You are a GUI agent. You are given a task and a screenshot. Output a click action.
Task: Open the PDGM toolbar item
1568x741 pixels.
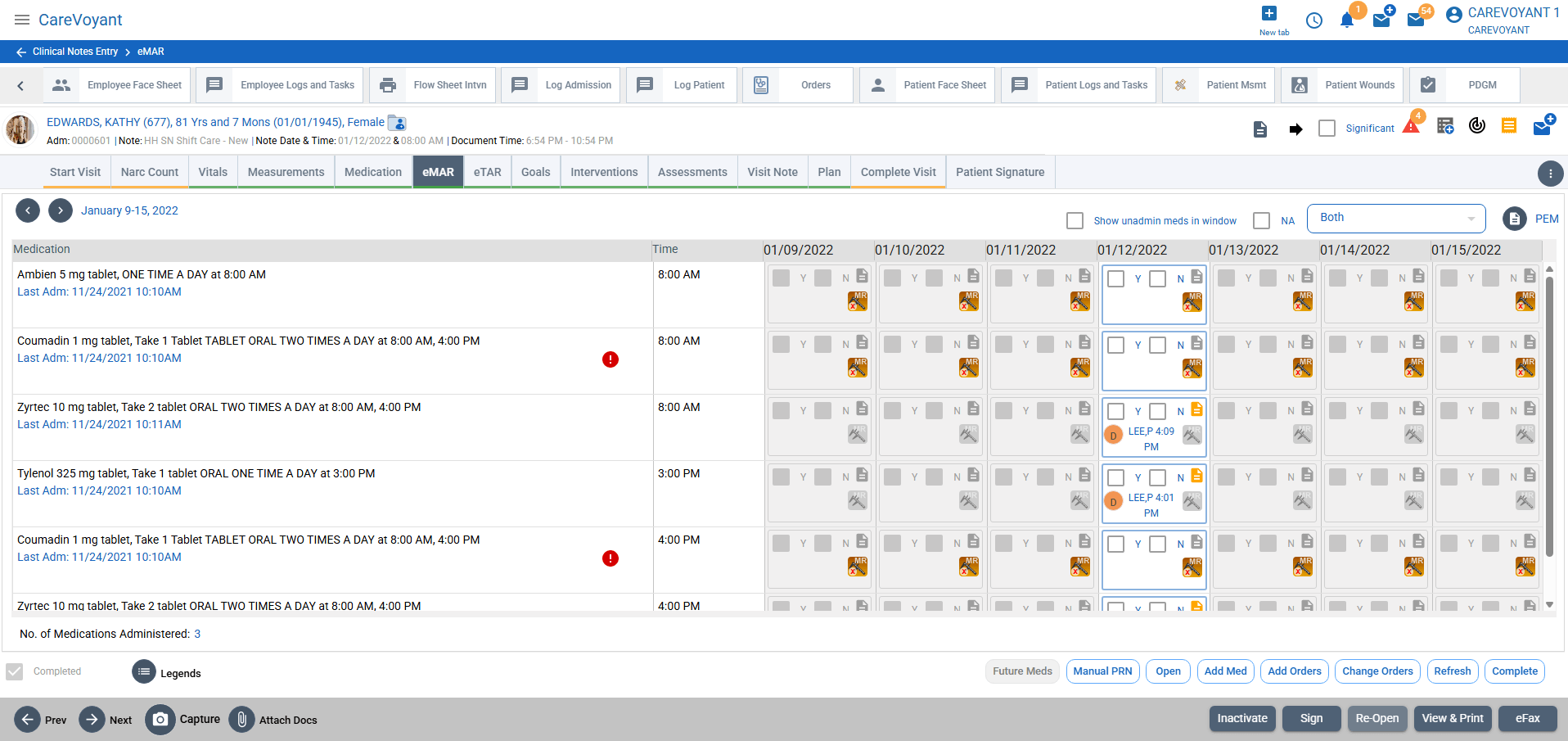coord(1465,85)
